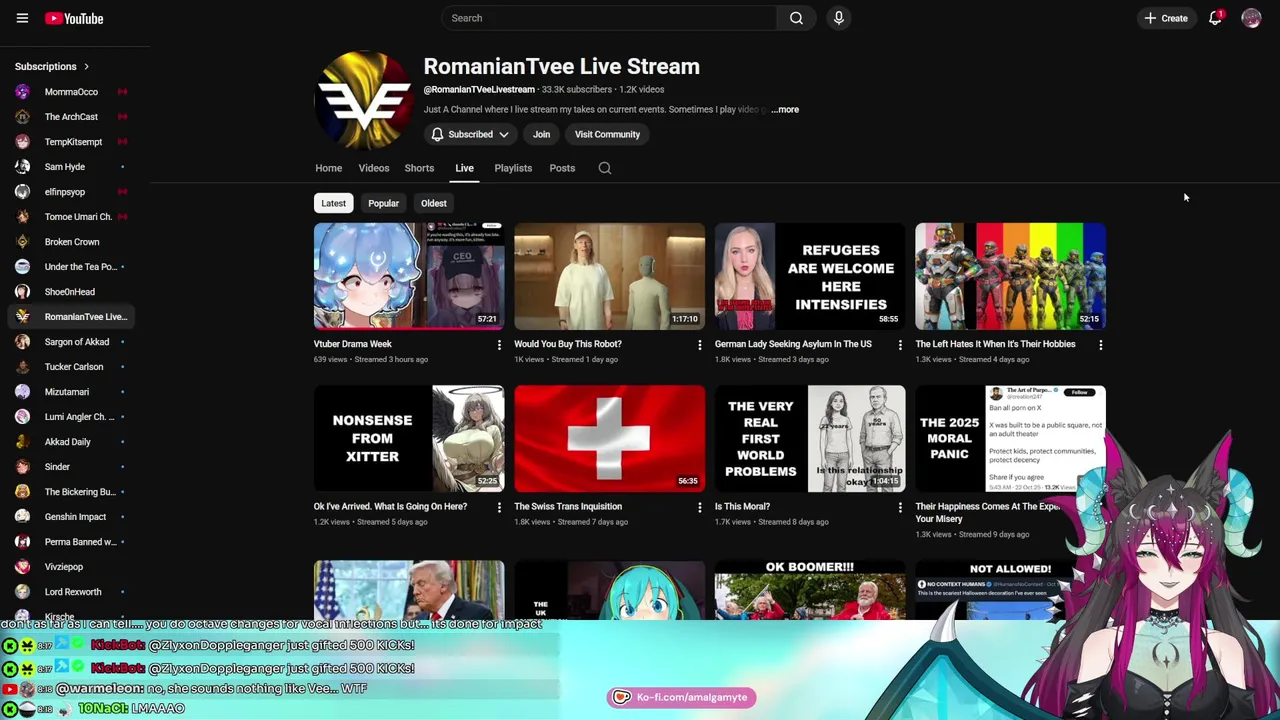1280x720 pixels.
Task: Open Create menu button
Action: (x=1166, y=18)
